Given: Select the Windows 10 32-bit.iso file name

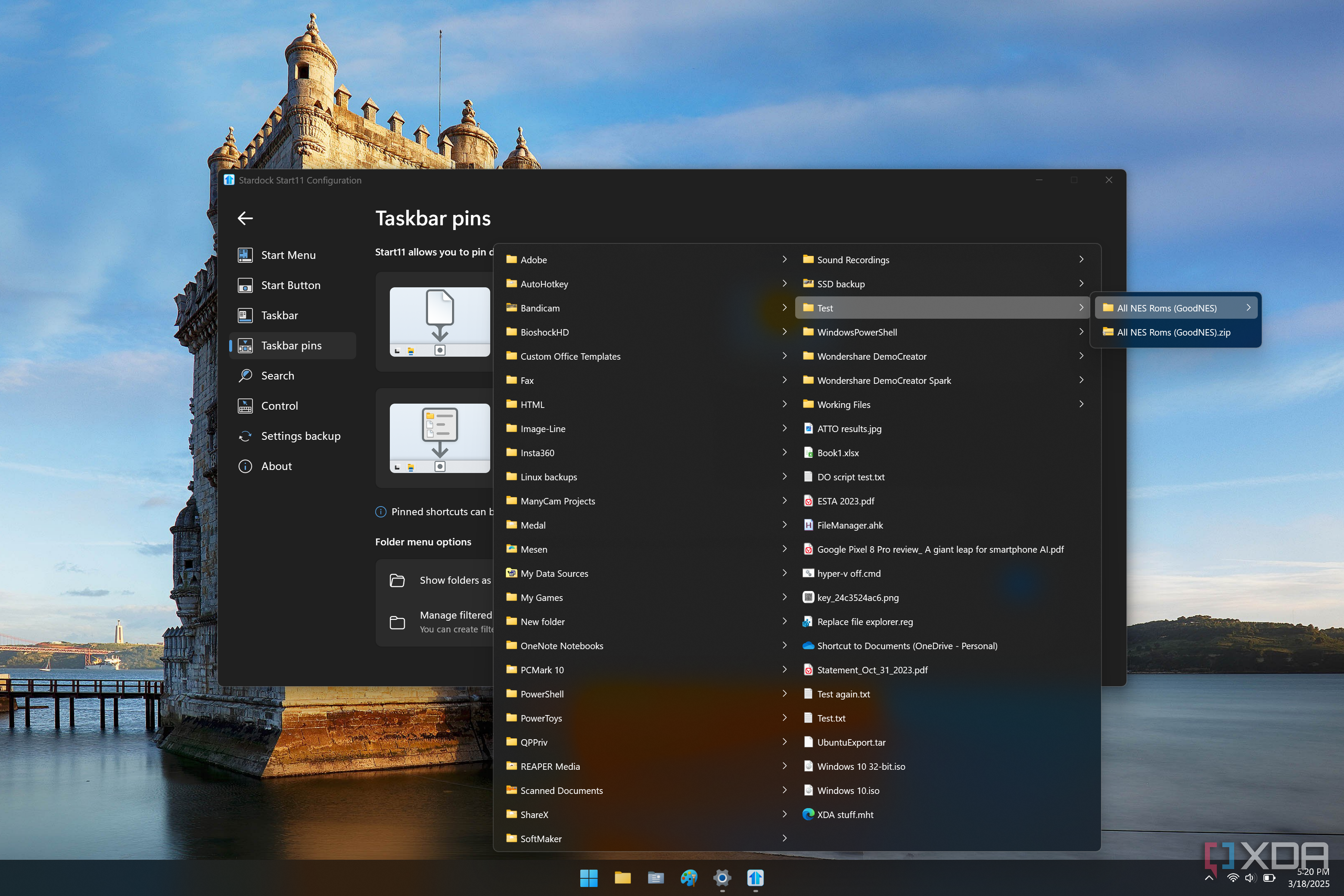Looking at the screenshot, I should [861, 766].
